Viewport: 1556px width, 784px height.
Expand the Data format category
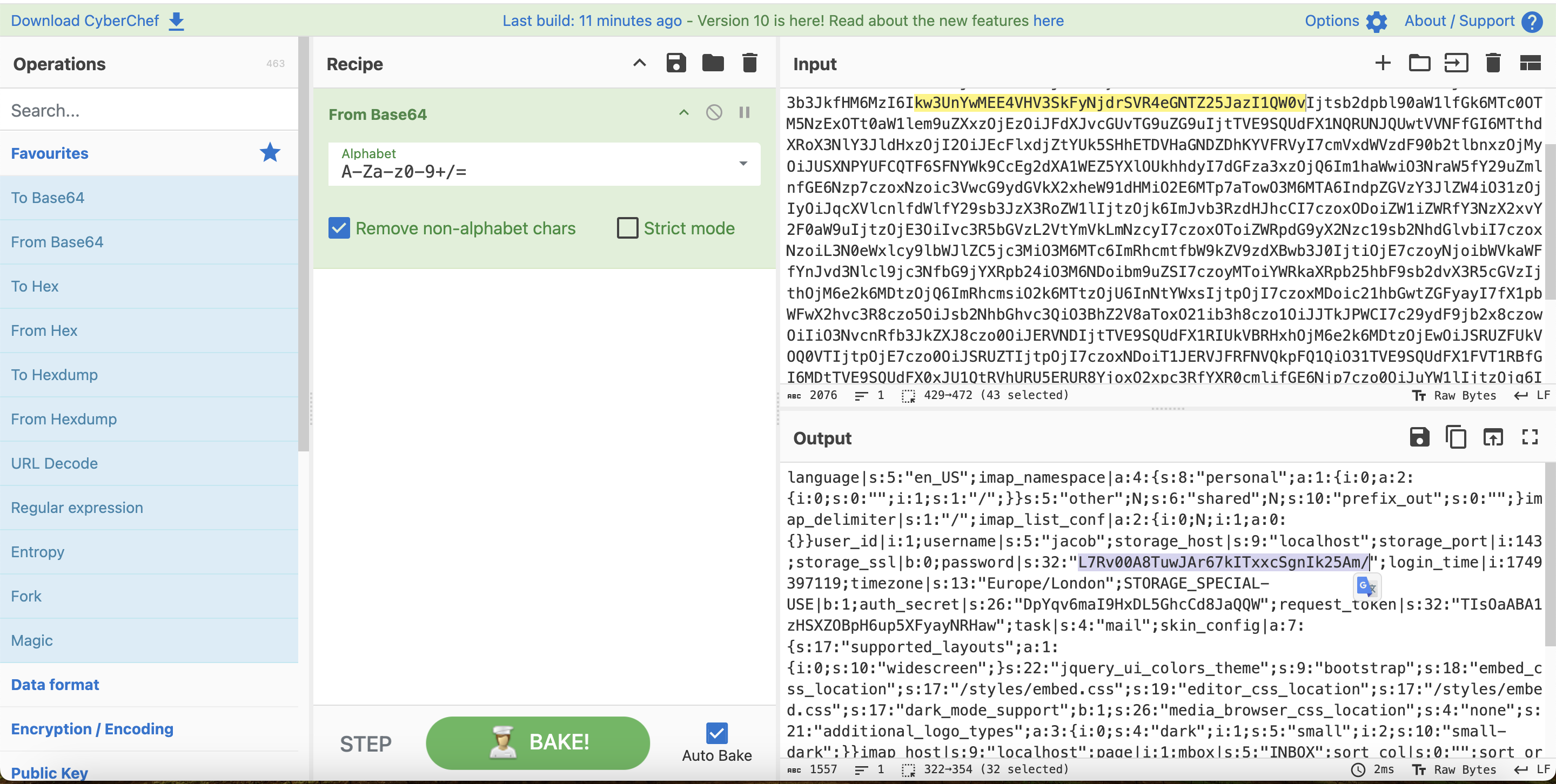click(x=55, y=685)
